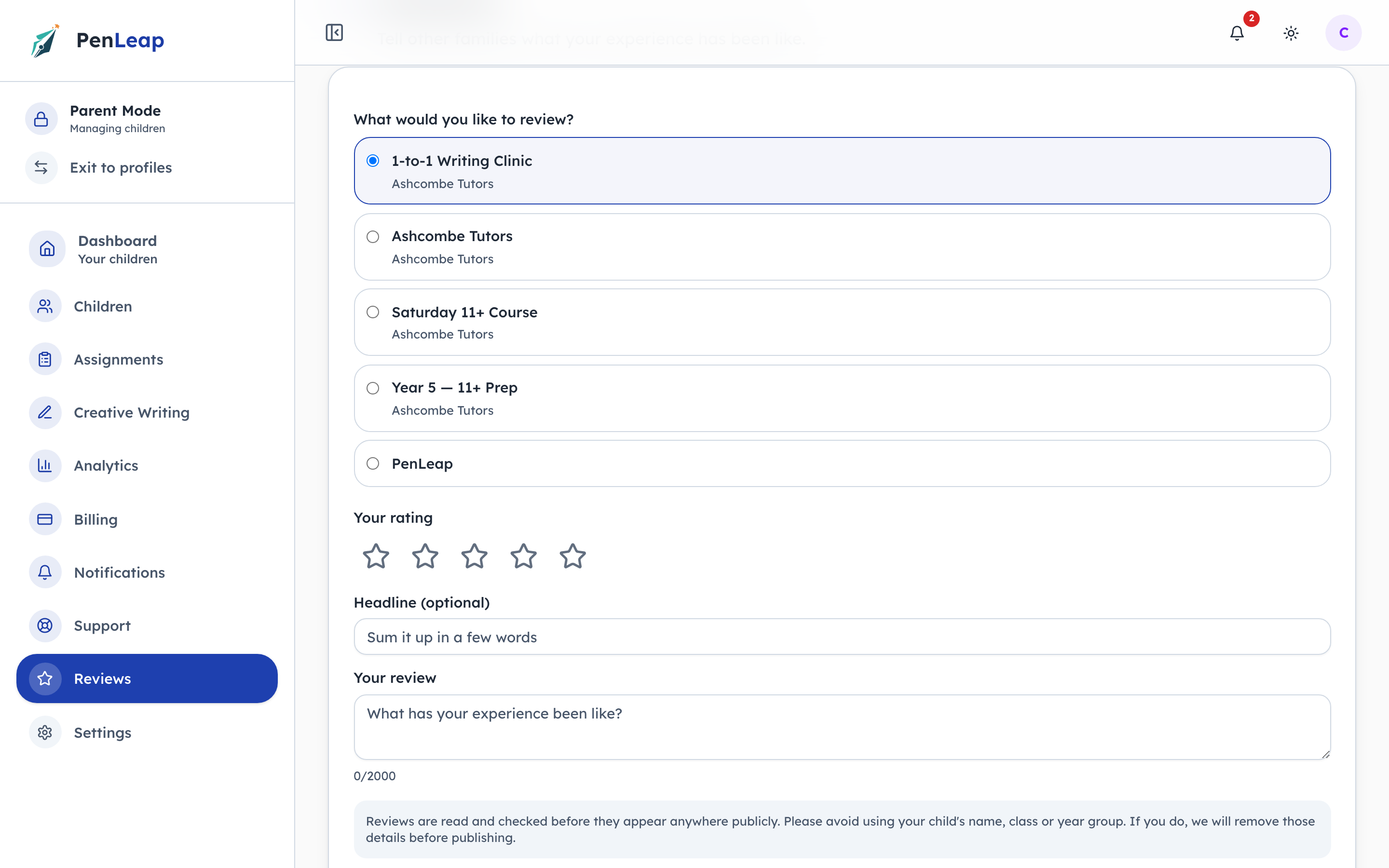Click the Settings gear icon

pyautogui.click(x=45, y=732)
